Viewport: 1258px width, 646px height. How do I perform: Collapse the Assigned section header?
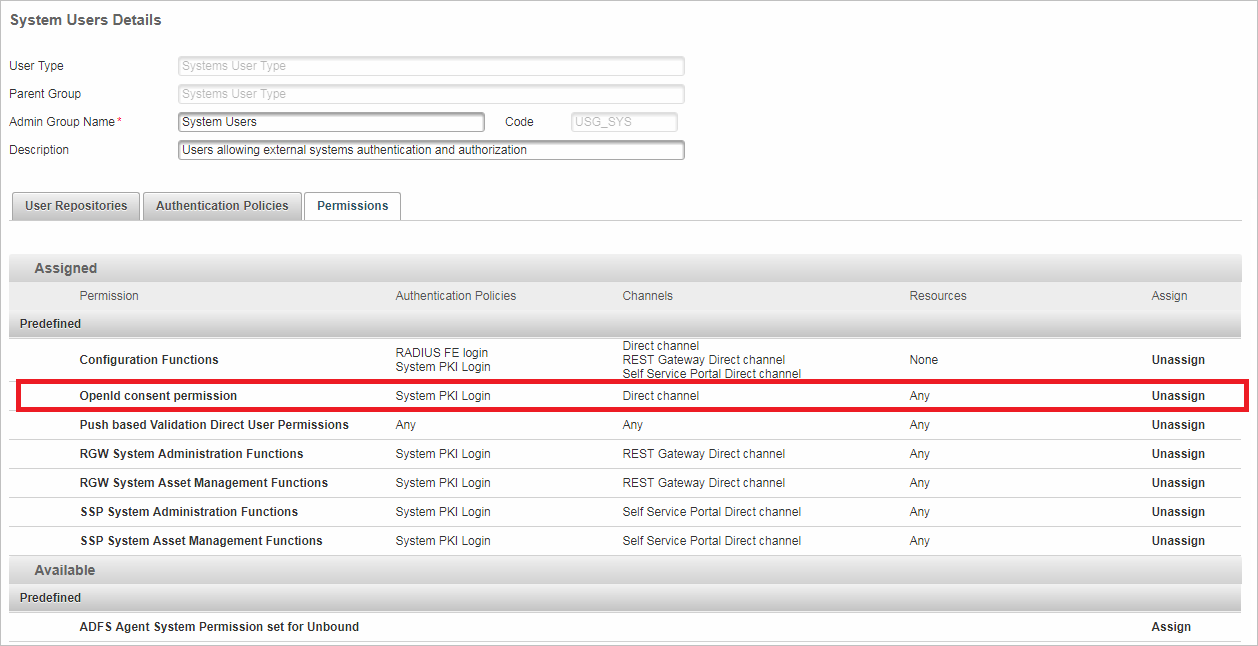click(66, 268)
